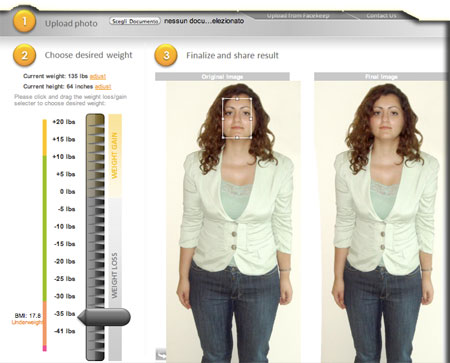
Task: Select the +10 lbs mark
Action: coord(64,157)
